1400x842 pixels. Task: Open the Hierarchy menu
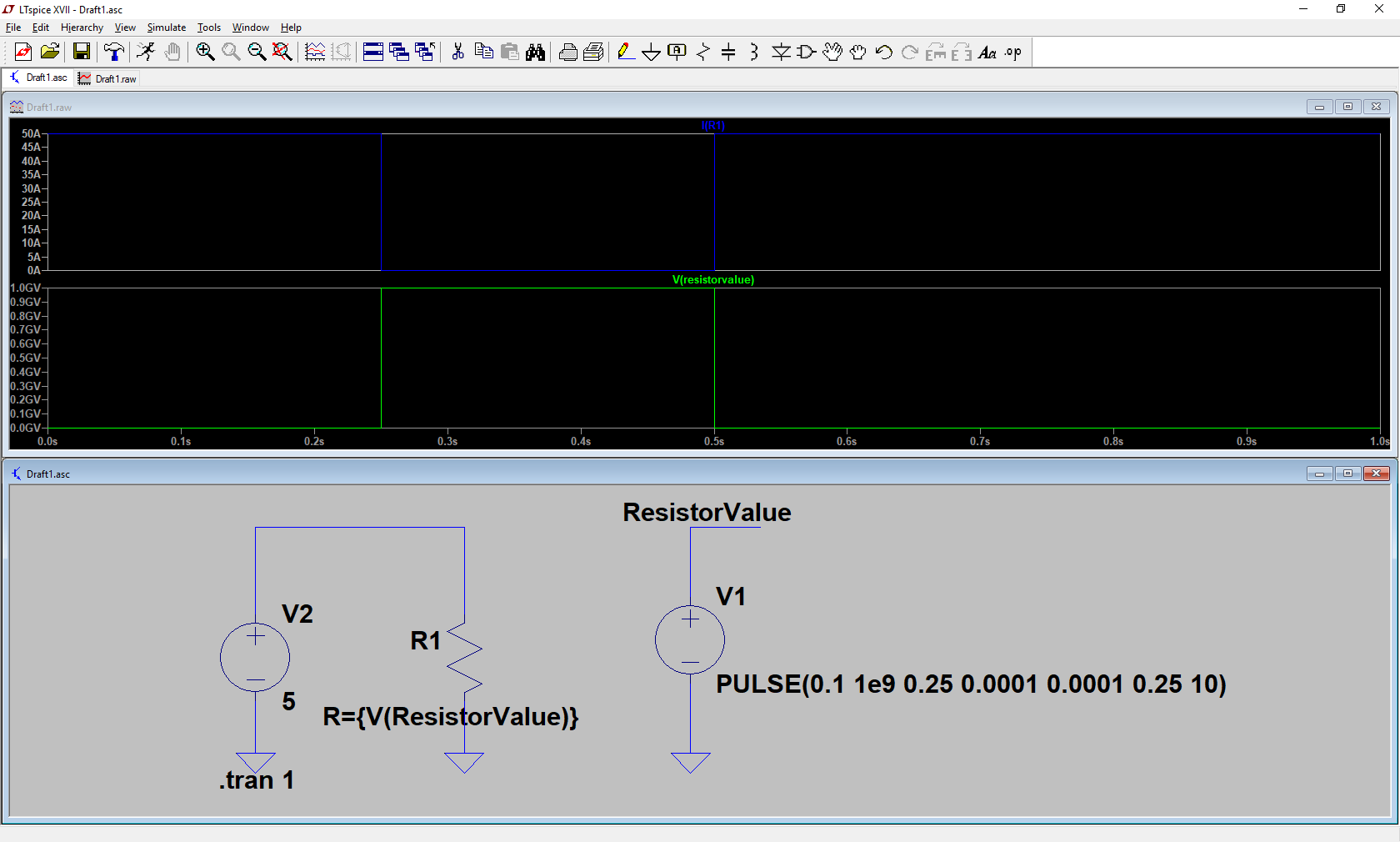[x=82, y=28]
